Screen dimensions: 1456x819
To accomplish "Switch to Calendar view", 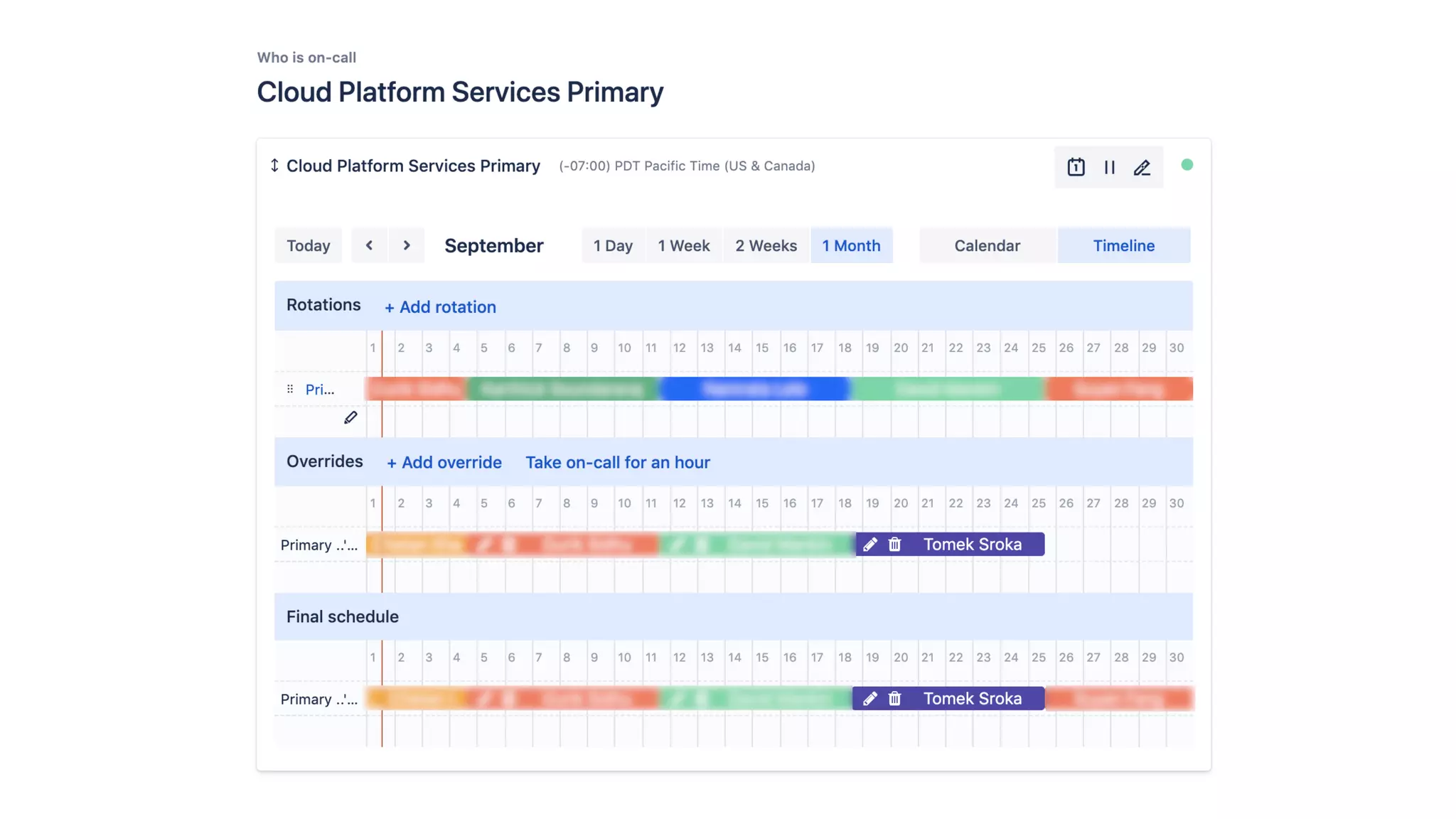I will [987, 245].
